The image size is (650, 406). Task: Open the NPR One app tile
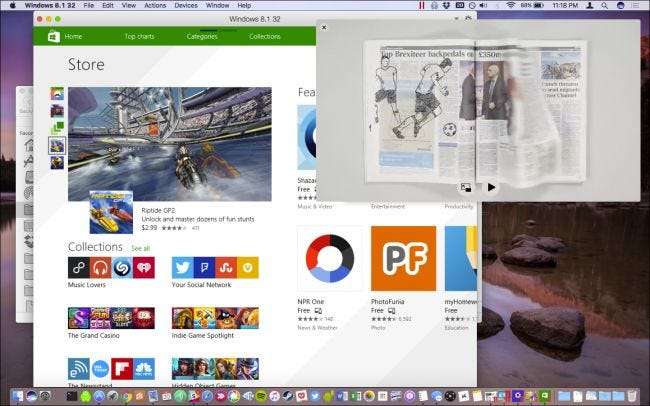(329, 258)
